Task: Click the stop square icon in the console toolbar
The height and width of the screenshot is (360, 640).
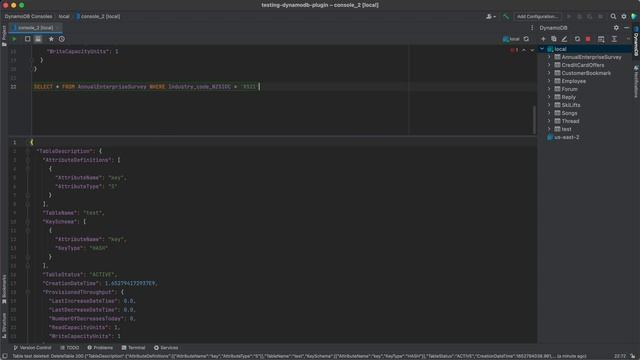Action: pos(27,39)
